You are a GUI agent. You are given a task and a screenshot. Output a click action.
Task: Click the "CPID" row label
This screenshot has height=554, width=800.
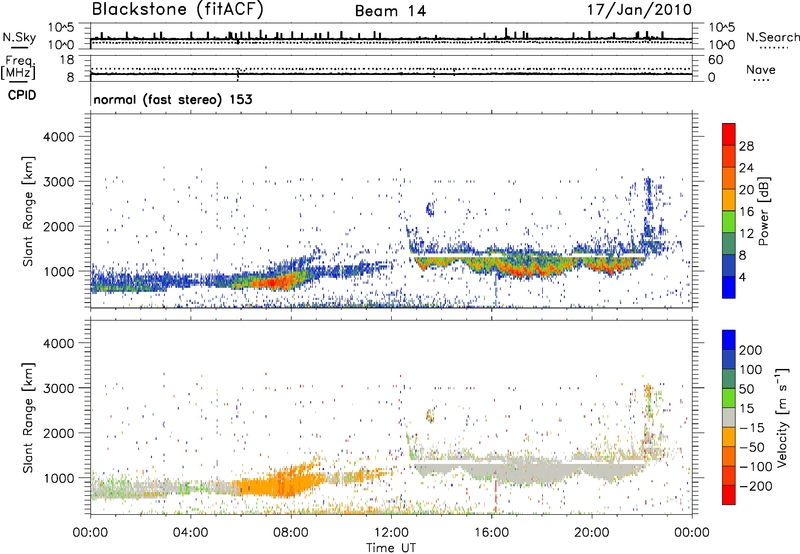(22, 95)
